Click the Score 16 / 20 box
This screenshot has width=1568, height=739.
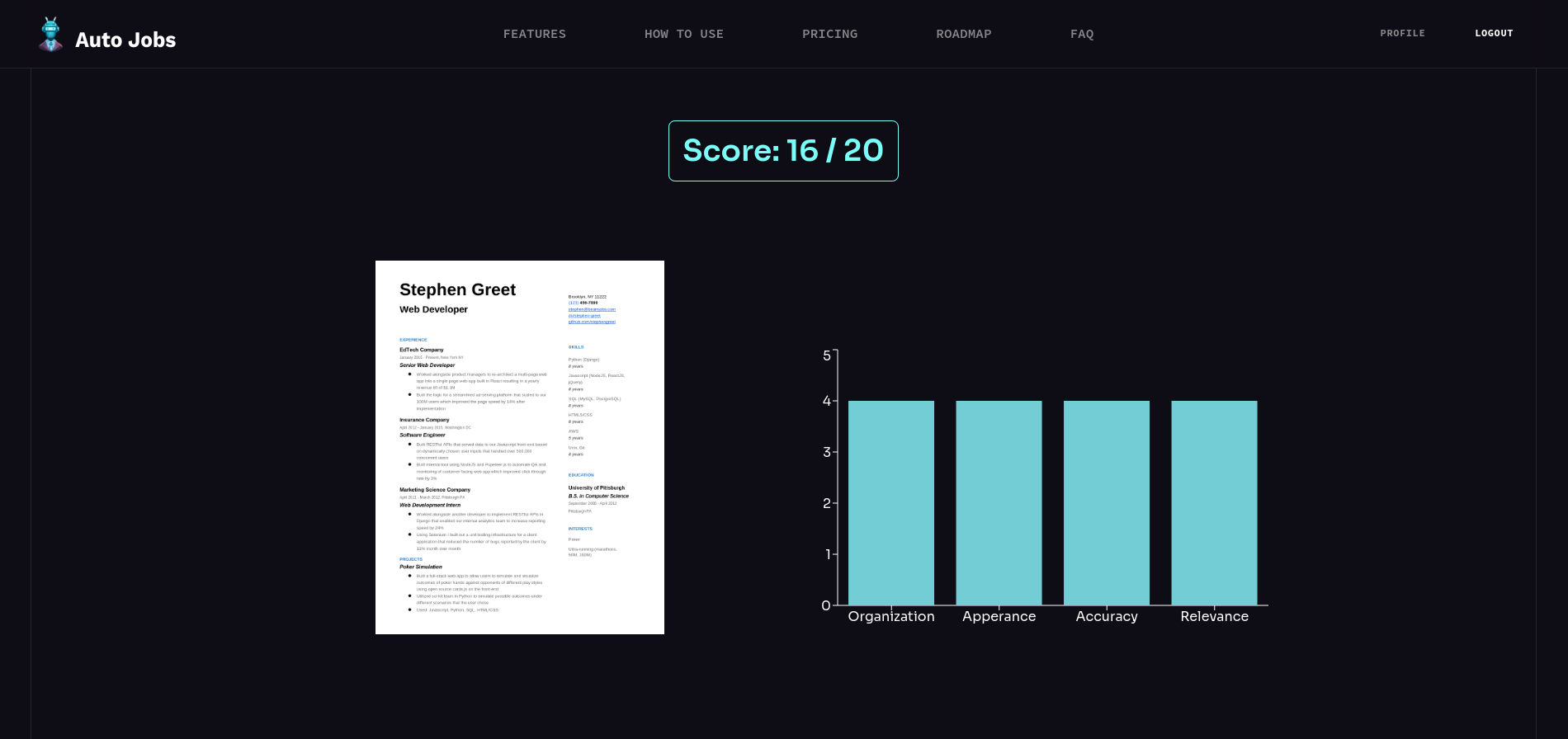coord(783,151)
